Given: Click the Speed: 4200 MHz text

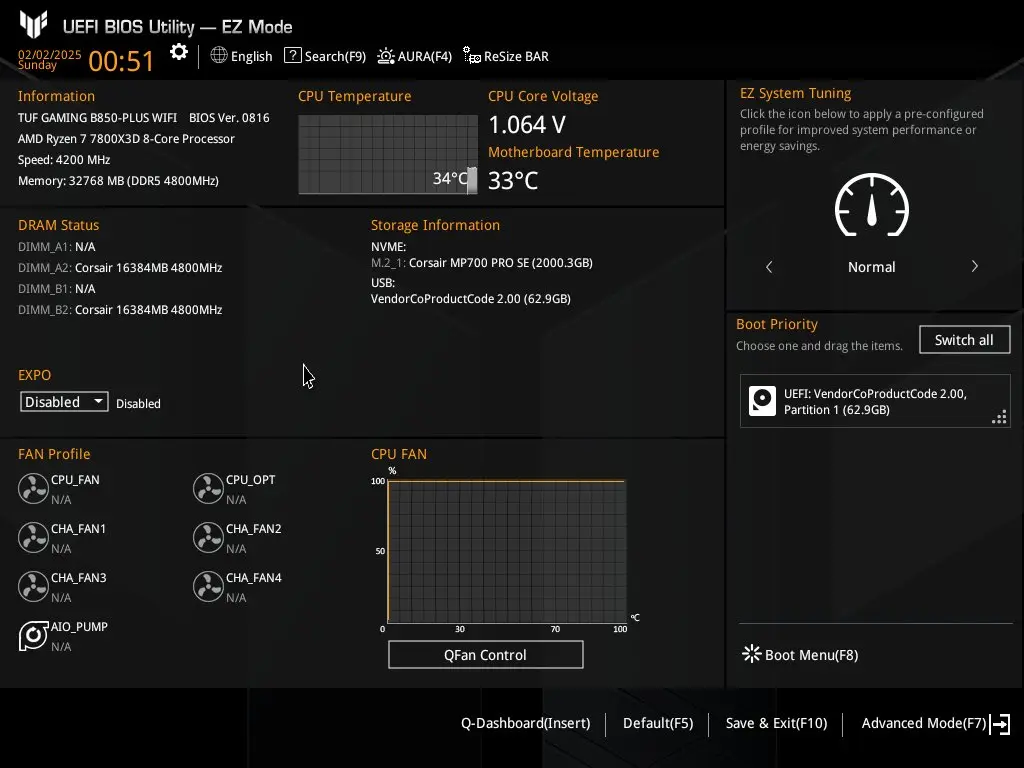Looking at the screenshot, I should click(x=64, y=159).
